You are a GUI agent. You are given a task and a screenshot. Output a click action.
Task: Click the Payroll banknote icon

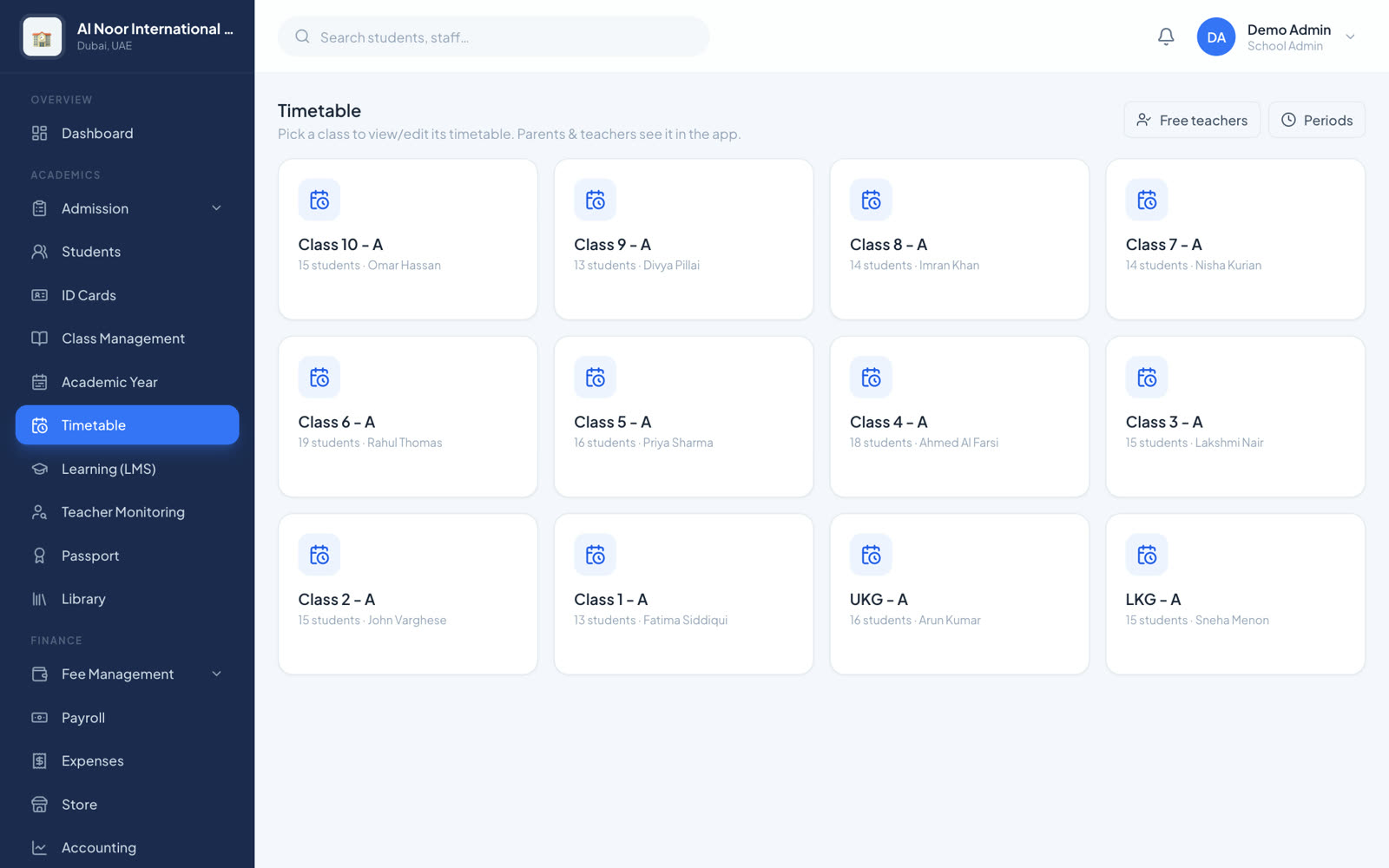point(39,718)
